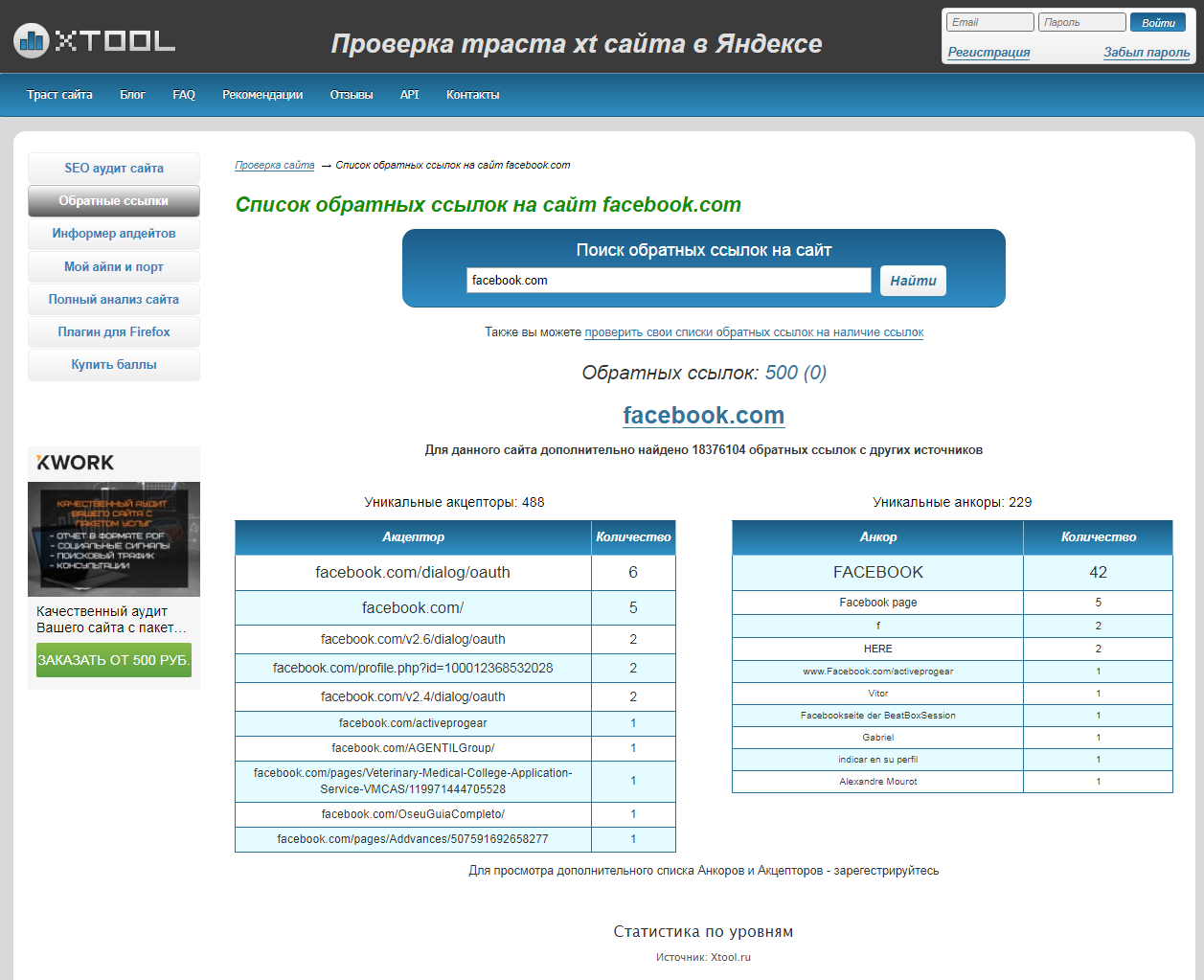Viewport: 1204px width, 980px height.
Task: Click the Уникальные анкоры: 229 label
Action: [x=952, y=502]
